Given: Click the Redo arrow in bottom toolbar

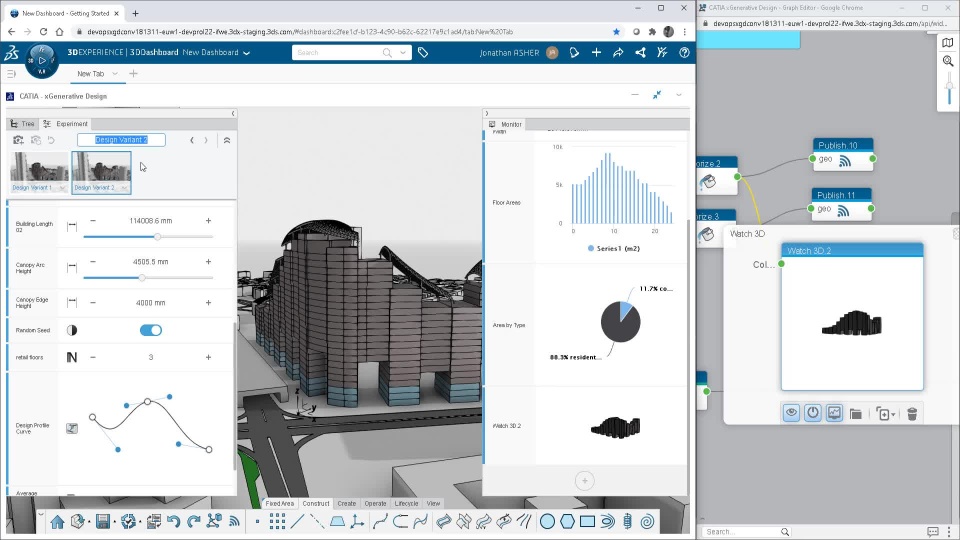Looking at the screenshot, I should (193, 522).
